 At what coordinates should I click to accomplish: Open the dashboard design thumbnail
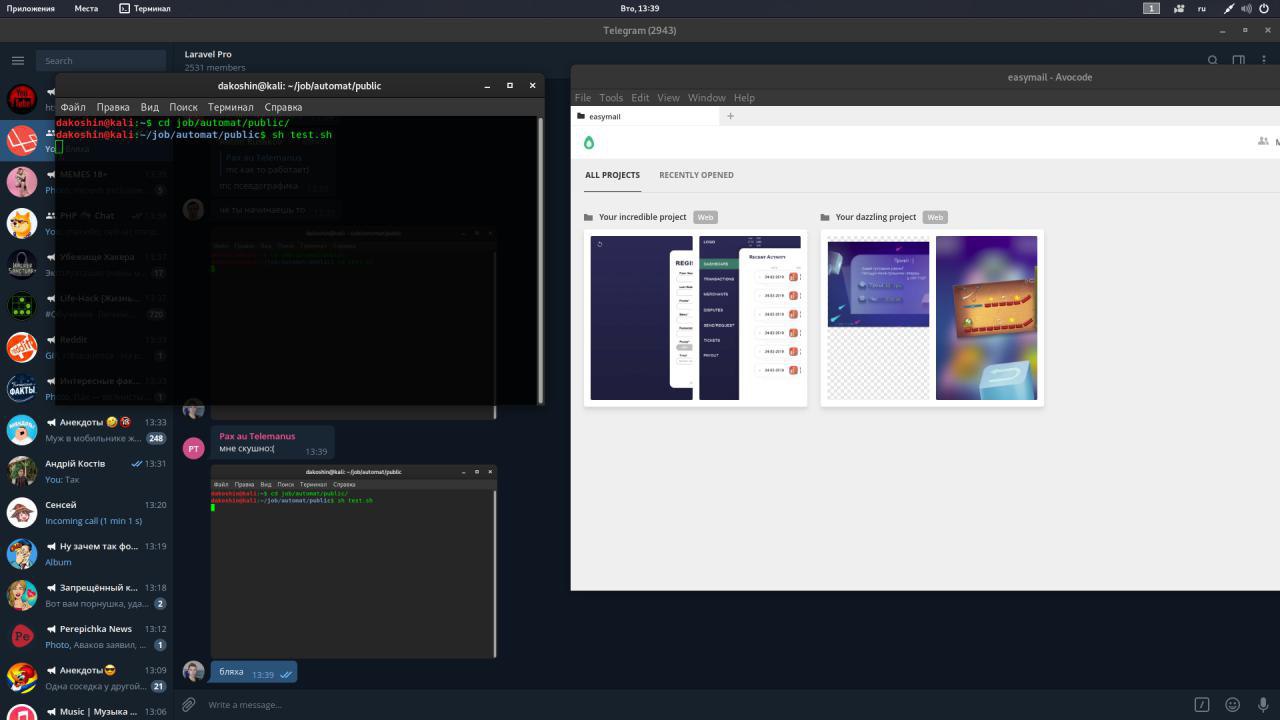point(750,318)
